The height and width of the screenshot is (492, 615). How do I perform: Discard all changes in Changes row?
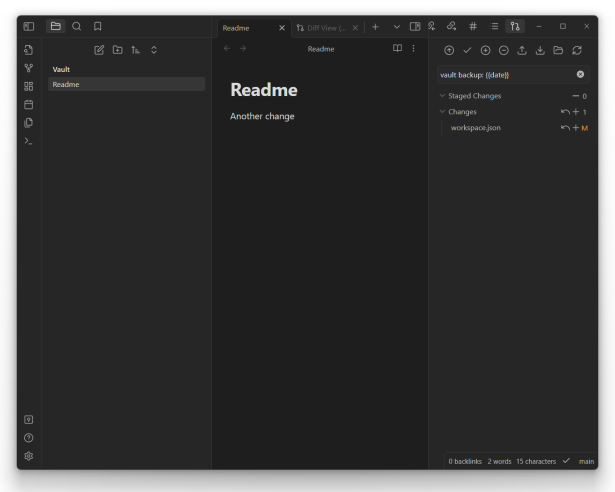click(x=565, y=112)
